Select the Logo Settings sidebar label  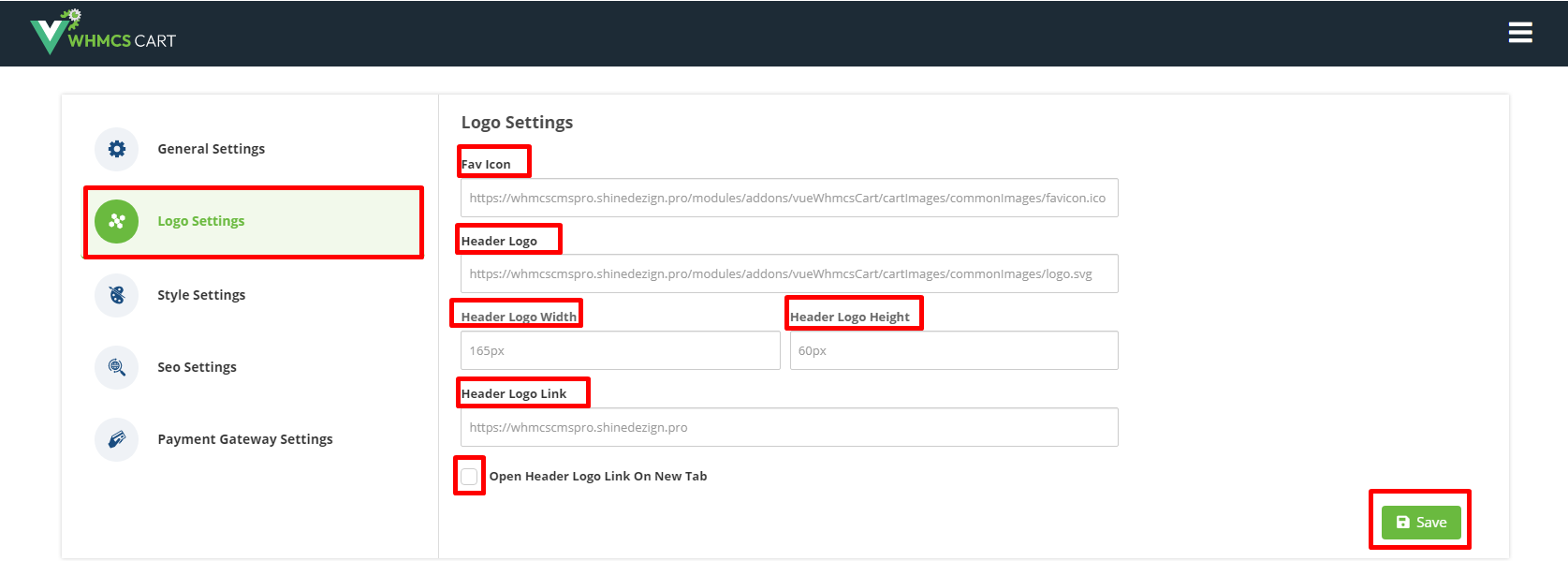[x=200, y=221]
